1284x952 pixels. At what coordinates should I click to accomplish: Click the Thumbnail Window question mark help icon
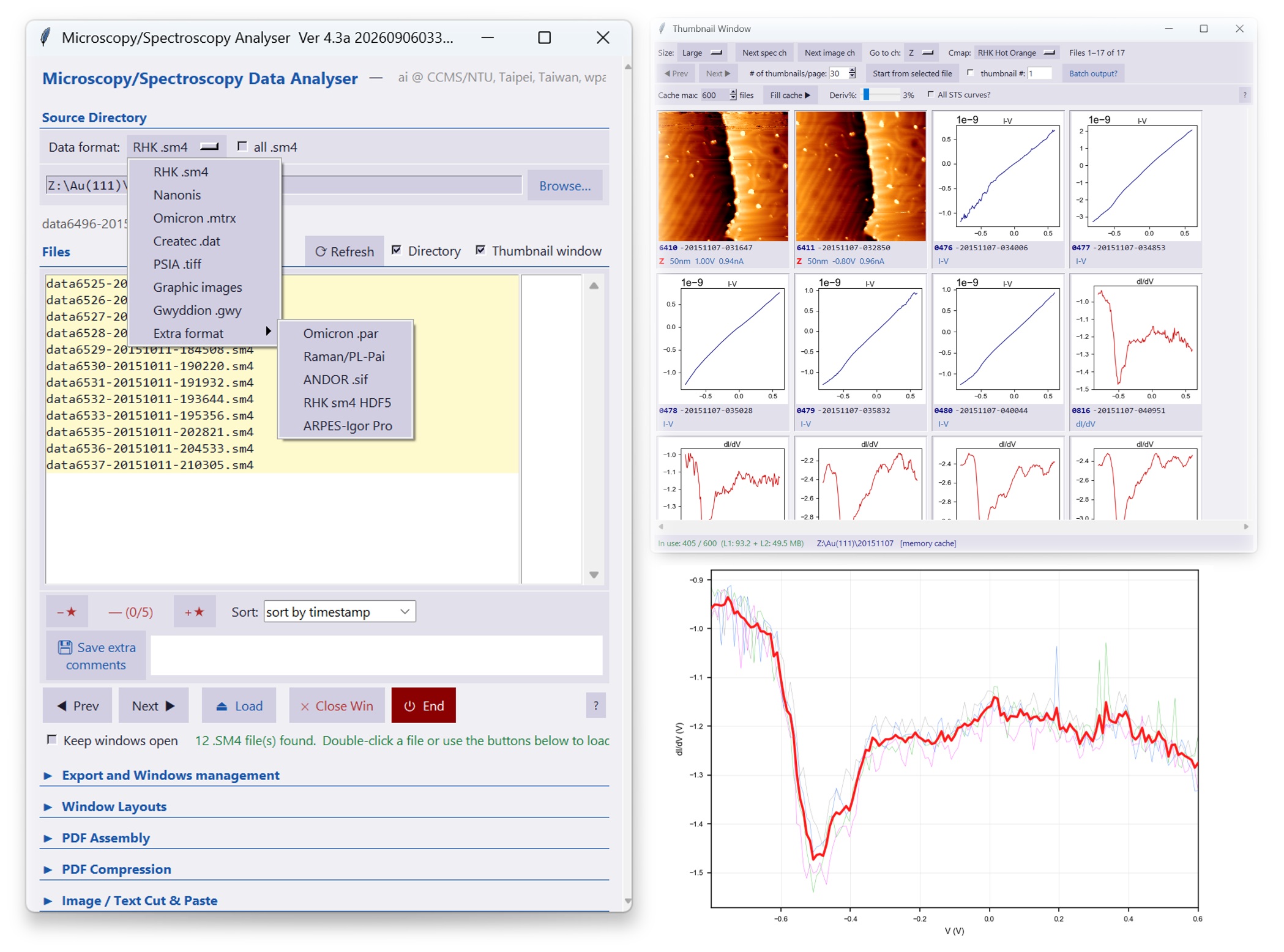pyautogui.click(x=1244, y=95)
